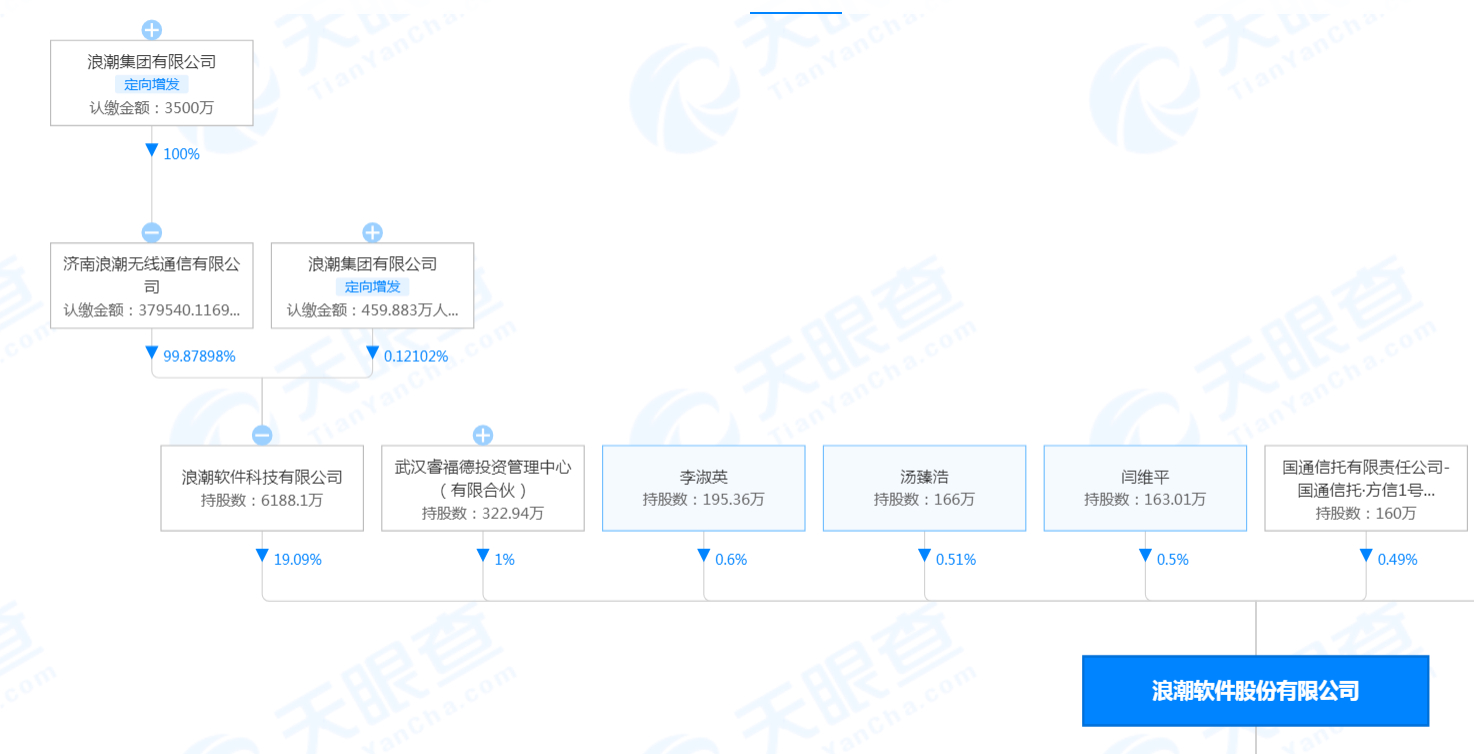Select the 浪潮软件股份有限公司 blue node
This screenshot has width=1474, height=754.
[x=1255, y=690]
